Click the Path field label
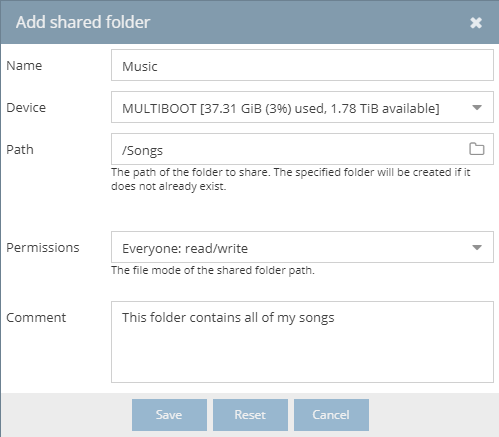The height and width of the screenshot is (437, 499). point(20,150)
